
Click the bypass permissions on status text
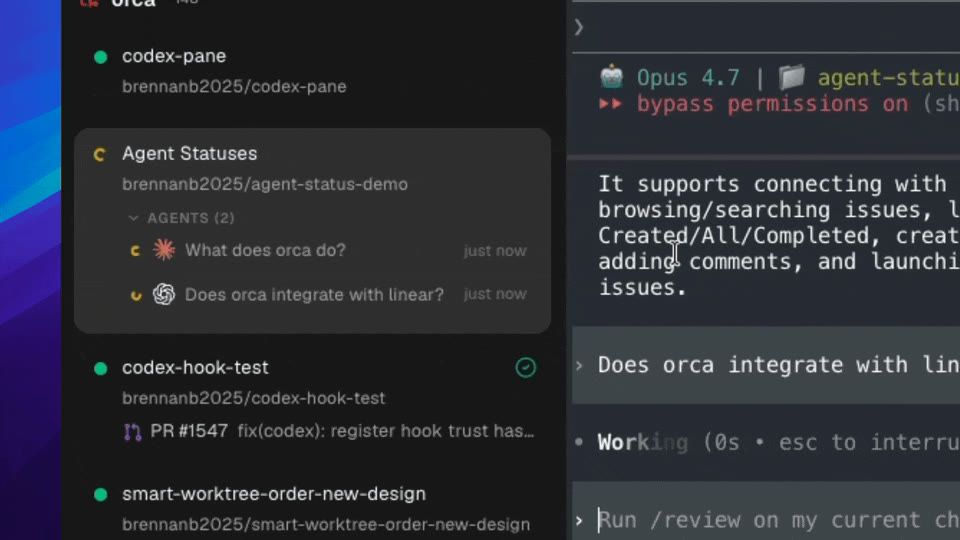(772, 104)
